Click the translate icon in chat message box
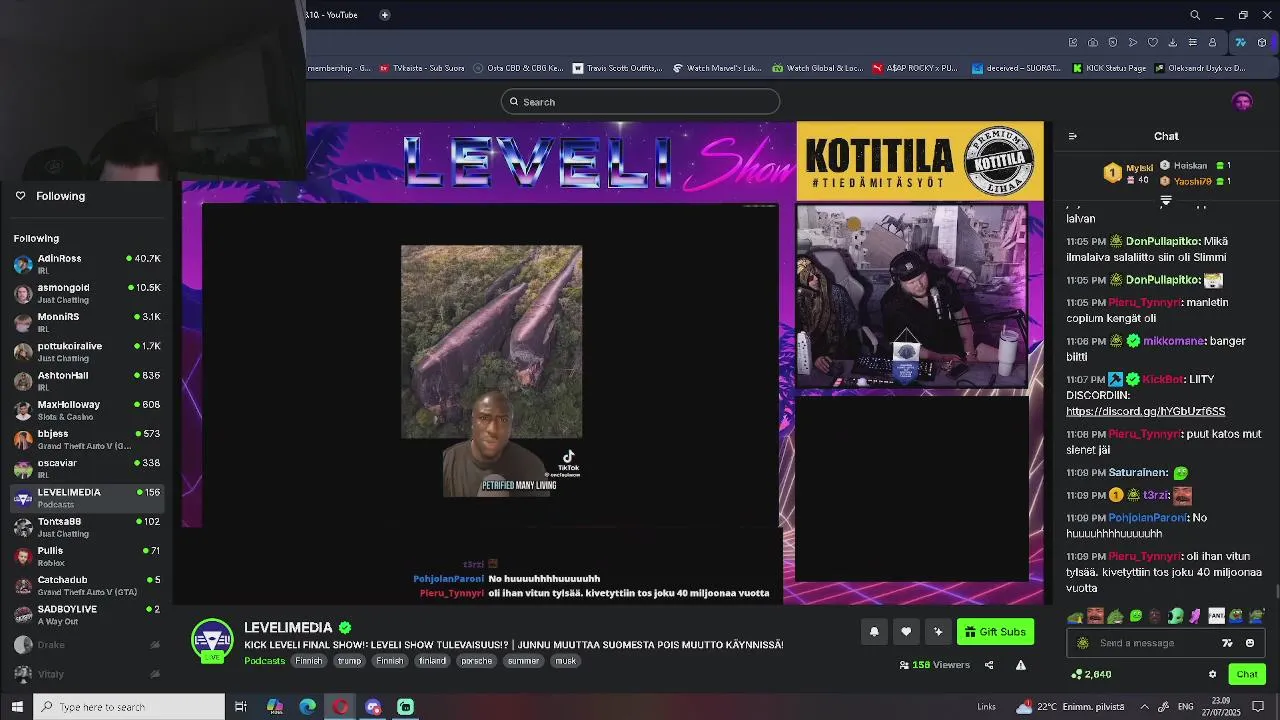Viewport: 1280px width, 720px height. (1227, 643)
